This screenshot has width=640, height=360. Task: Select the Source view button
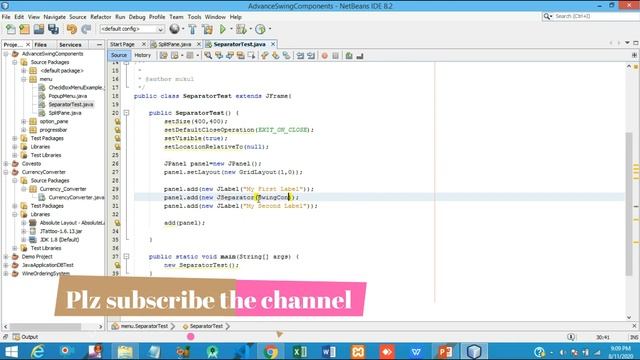pos(119,56)
